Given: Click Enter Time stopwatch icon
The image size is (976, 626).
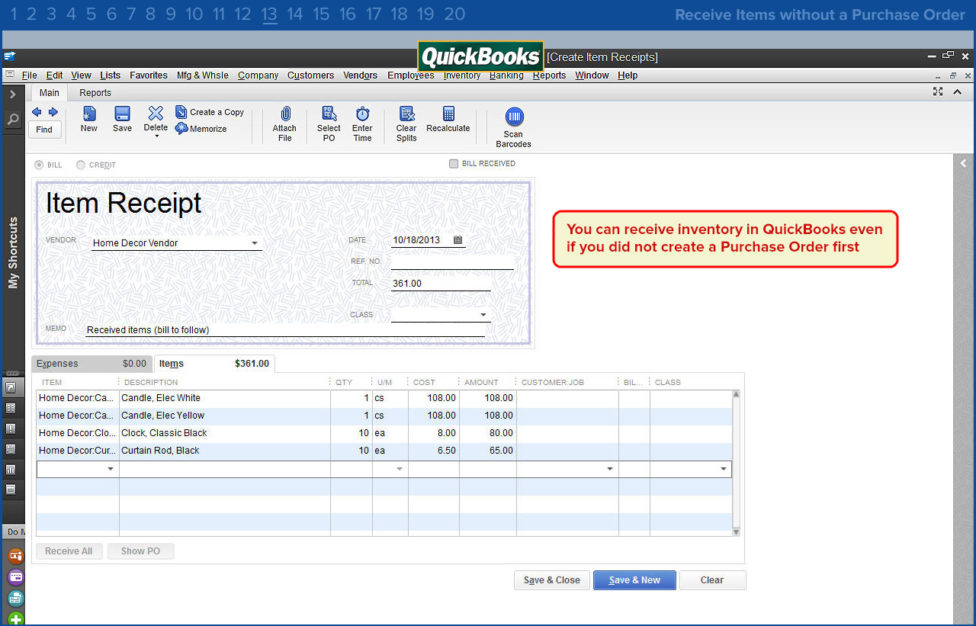Looking at the screenshot, I should pyautogui.click(x=362, y=114).
